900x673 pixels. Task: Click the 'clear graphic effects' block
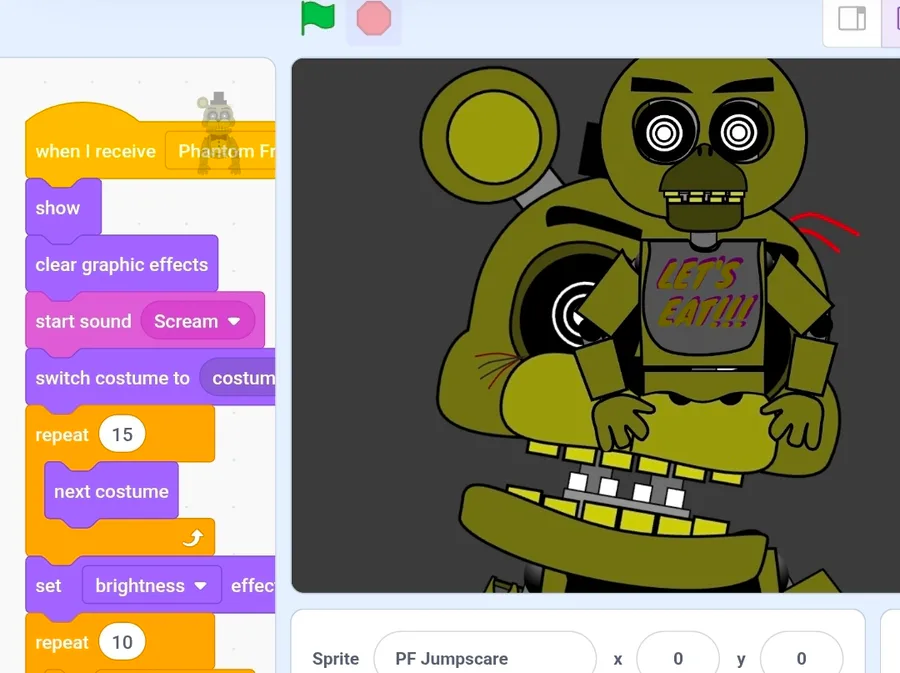pos(121,264)
